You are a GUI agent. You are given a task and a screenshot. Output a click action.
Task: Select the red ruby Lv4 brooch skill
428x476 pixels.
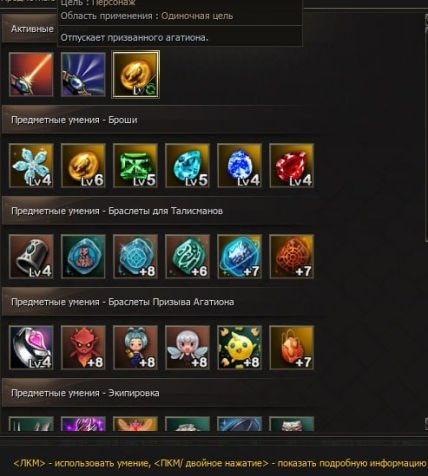point(291,165)
